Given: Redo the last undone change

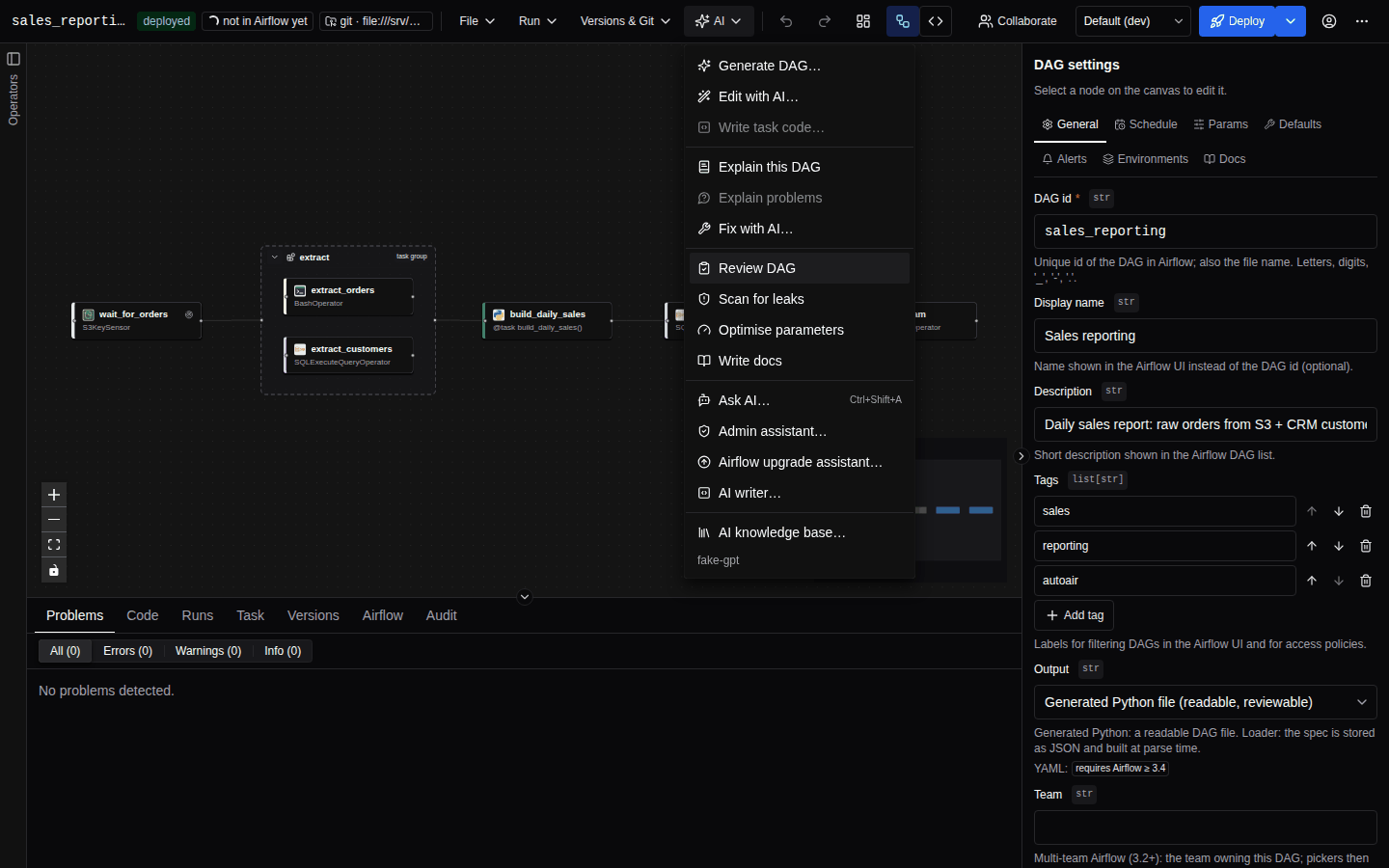Looking at the screenshot, I should pyautogui.click(x=825, y=21).
